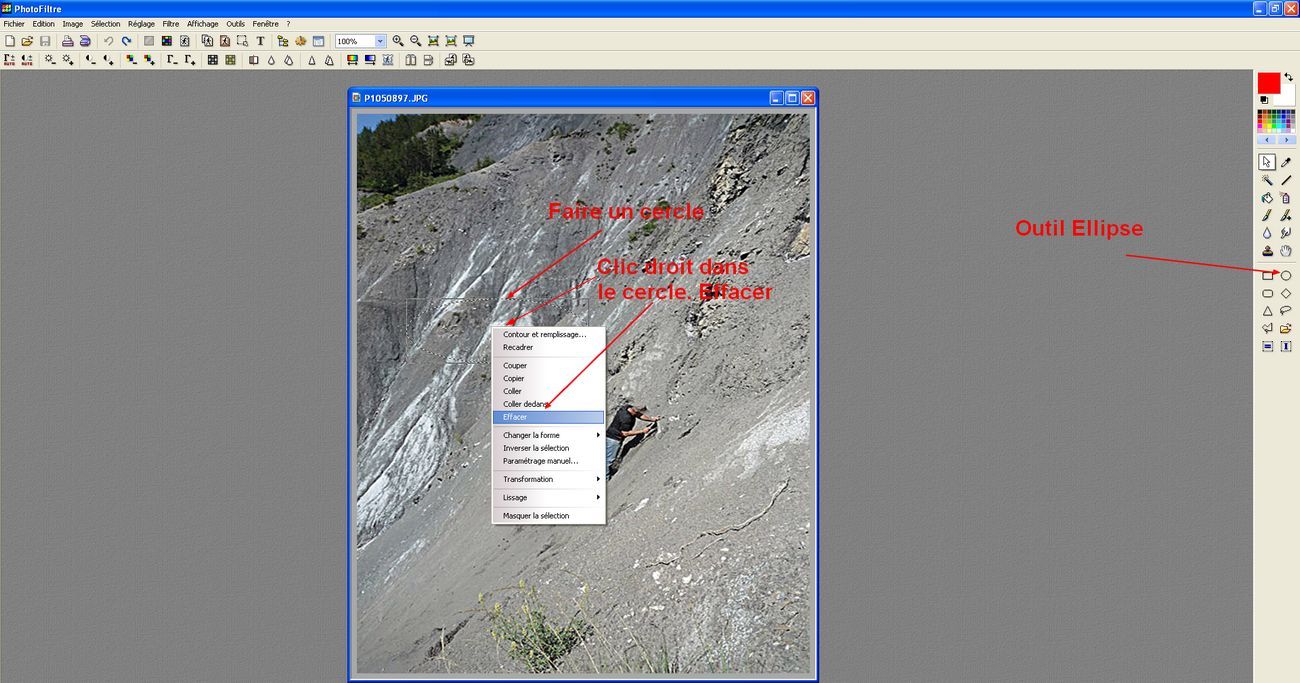Choose the Lasso selection tool

(1286, 311)
